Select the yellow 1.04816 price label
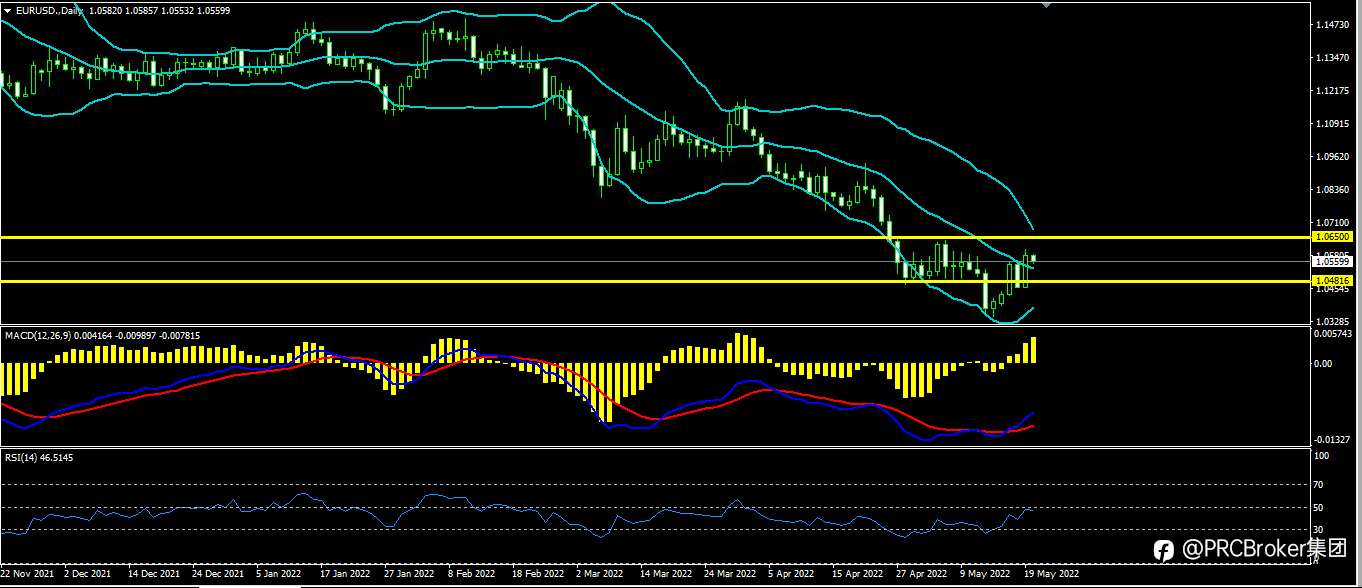 click(x=1334, y=281)
